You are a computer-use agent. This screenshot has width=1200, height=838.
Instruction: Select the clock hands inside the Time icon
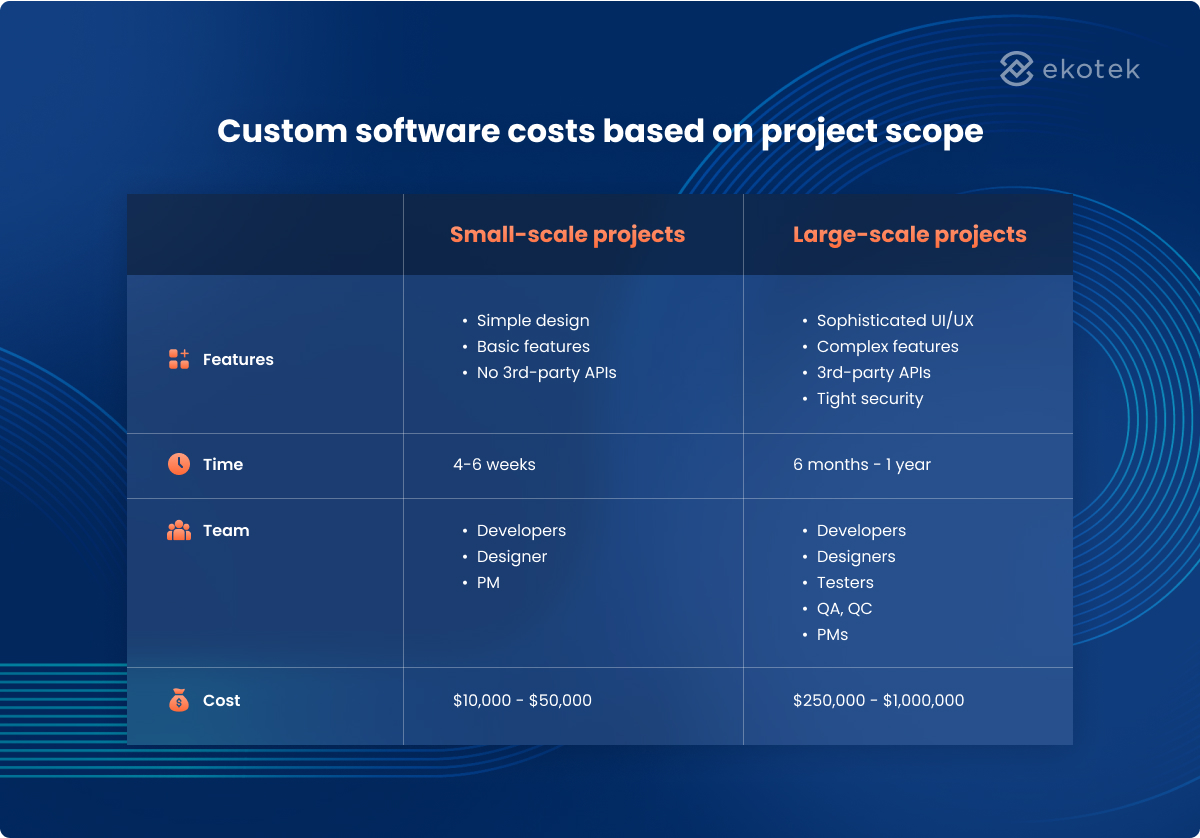pos(177,464)
